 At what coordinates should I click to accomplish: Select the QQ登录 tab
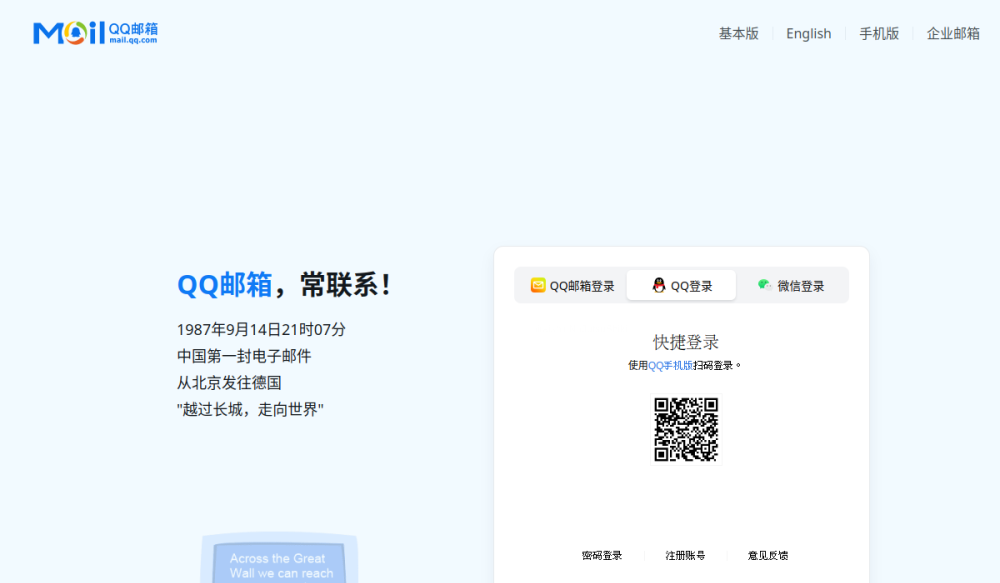point(681,285)
